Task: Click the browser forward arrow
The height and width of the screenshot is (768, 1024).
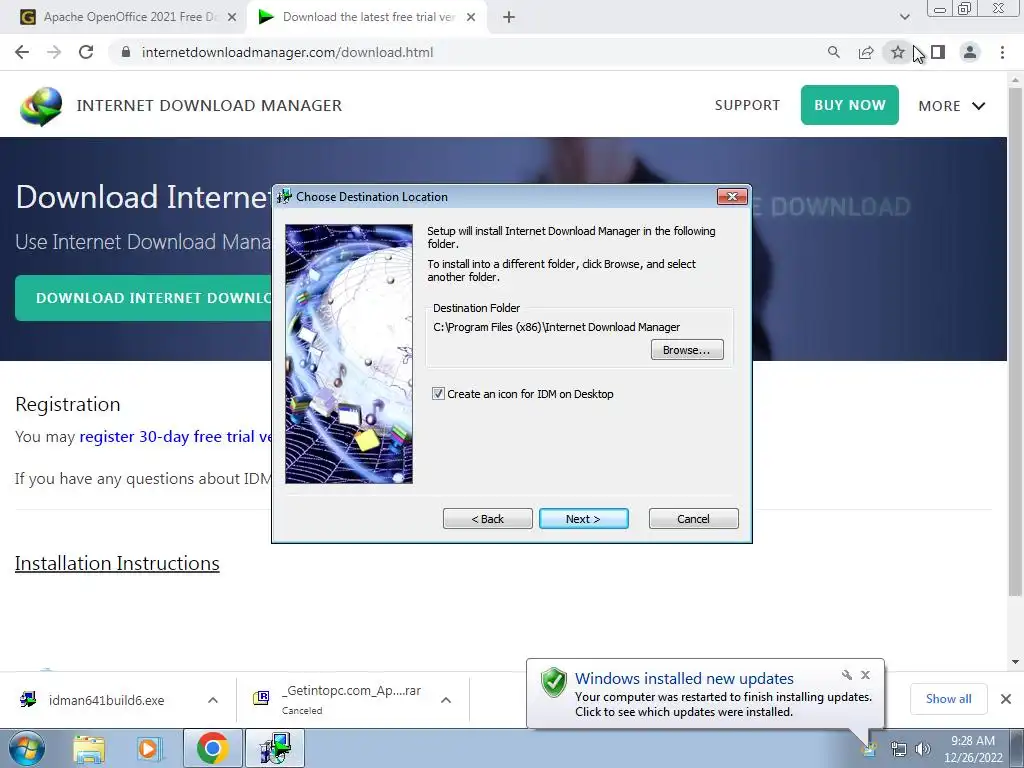Action: click(x=54, y=52)
